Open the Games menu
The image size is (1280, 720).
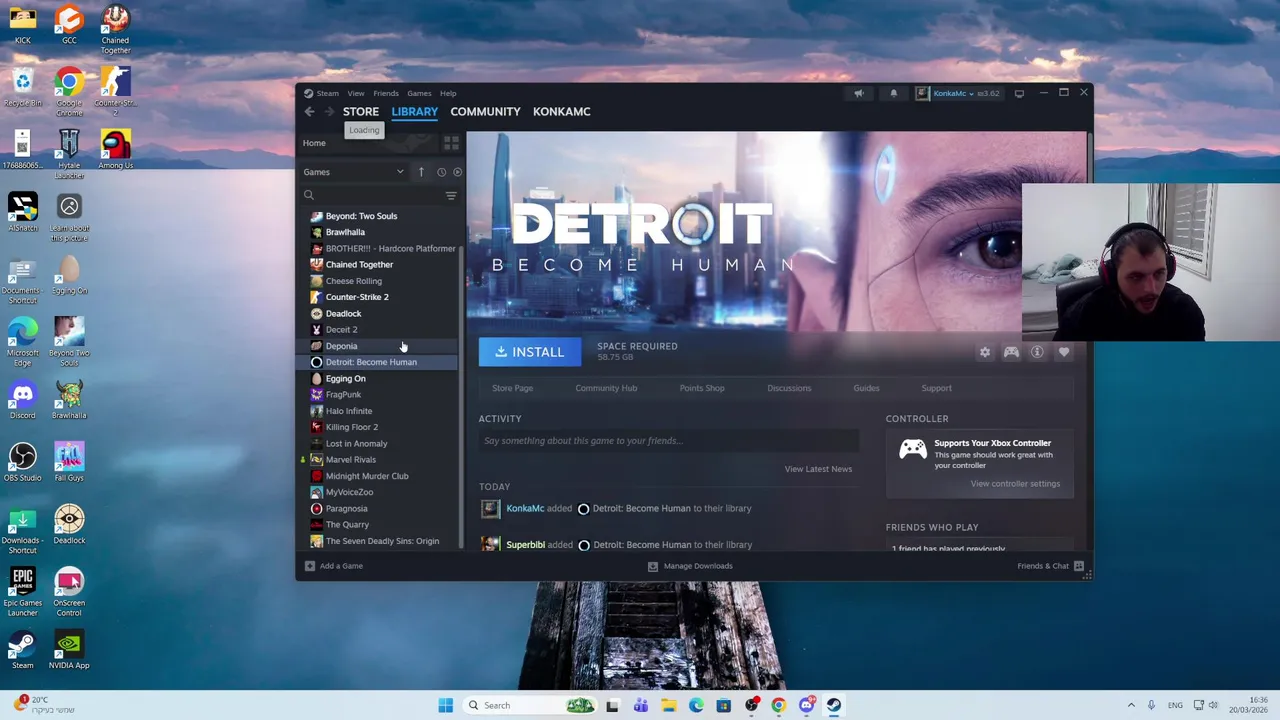pyautogui.click(x=419, y=93)
